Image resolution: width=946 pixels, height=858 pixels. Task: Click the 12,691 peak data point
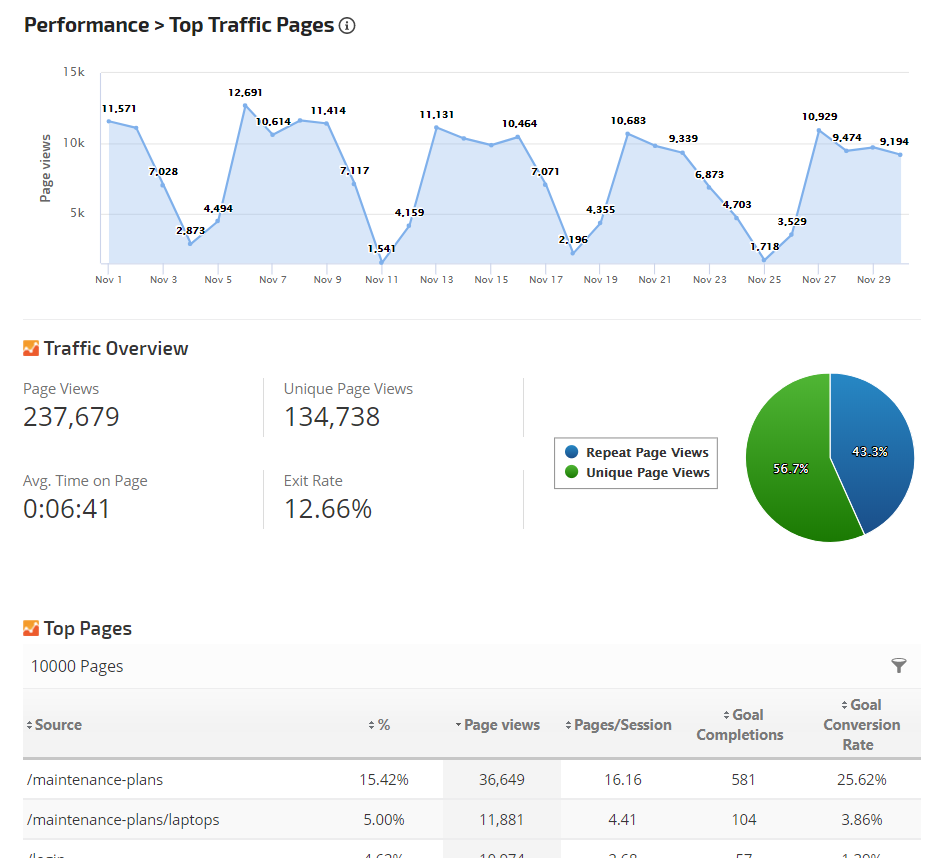click(245, 105)
